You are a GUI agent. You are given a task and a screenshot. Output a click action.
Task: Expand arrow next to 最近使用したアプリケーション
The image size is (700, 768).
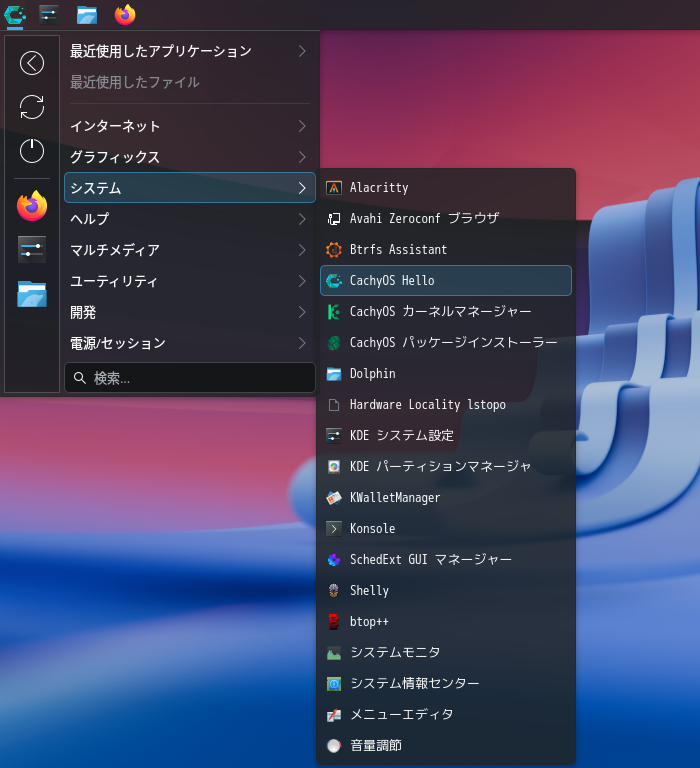click(302, 51)
